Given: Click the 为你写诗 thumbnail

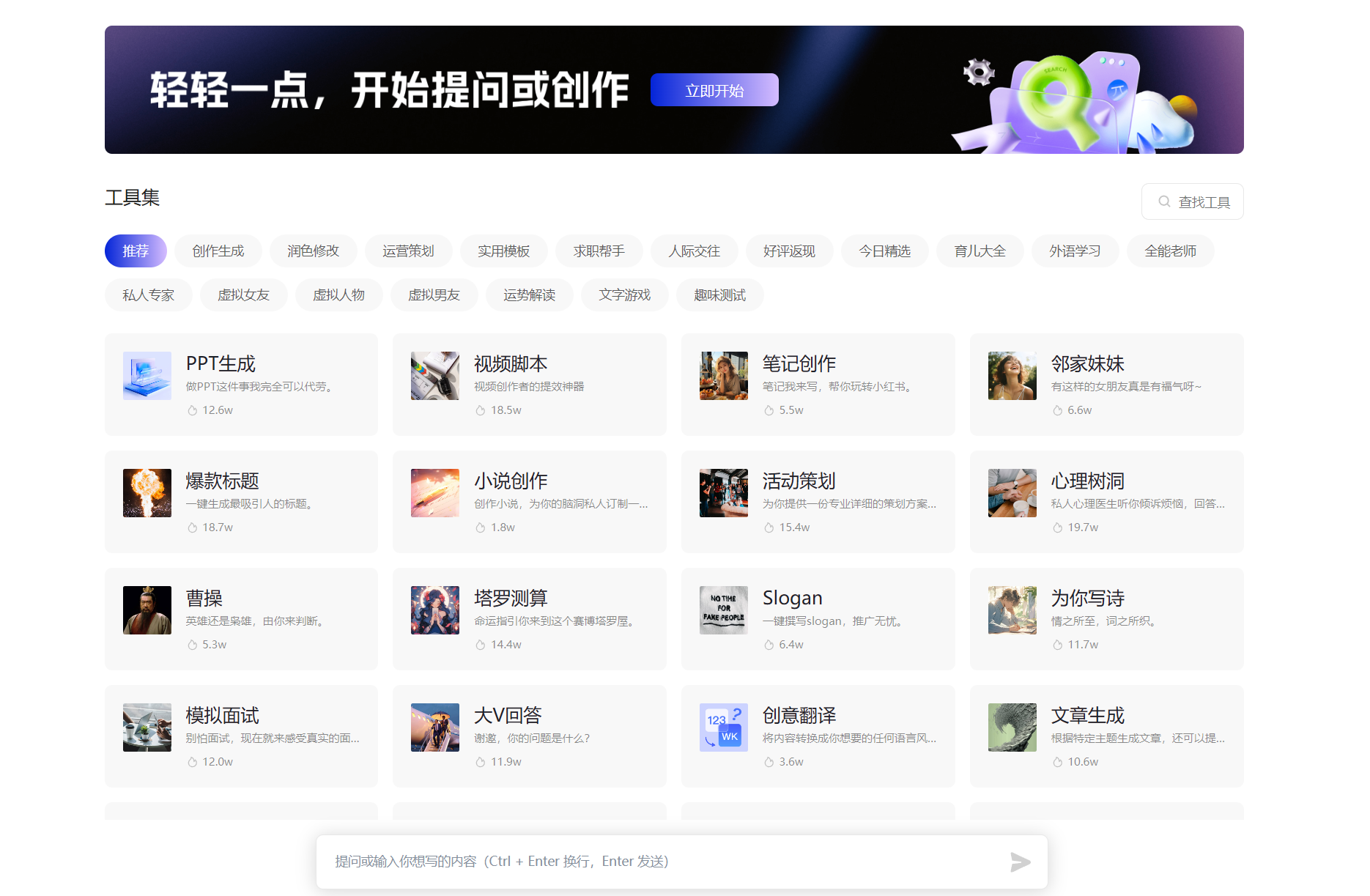Looking at the screenshot, I should point(1012,610).
